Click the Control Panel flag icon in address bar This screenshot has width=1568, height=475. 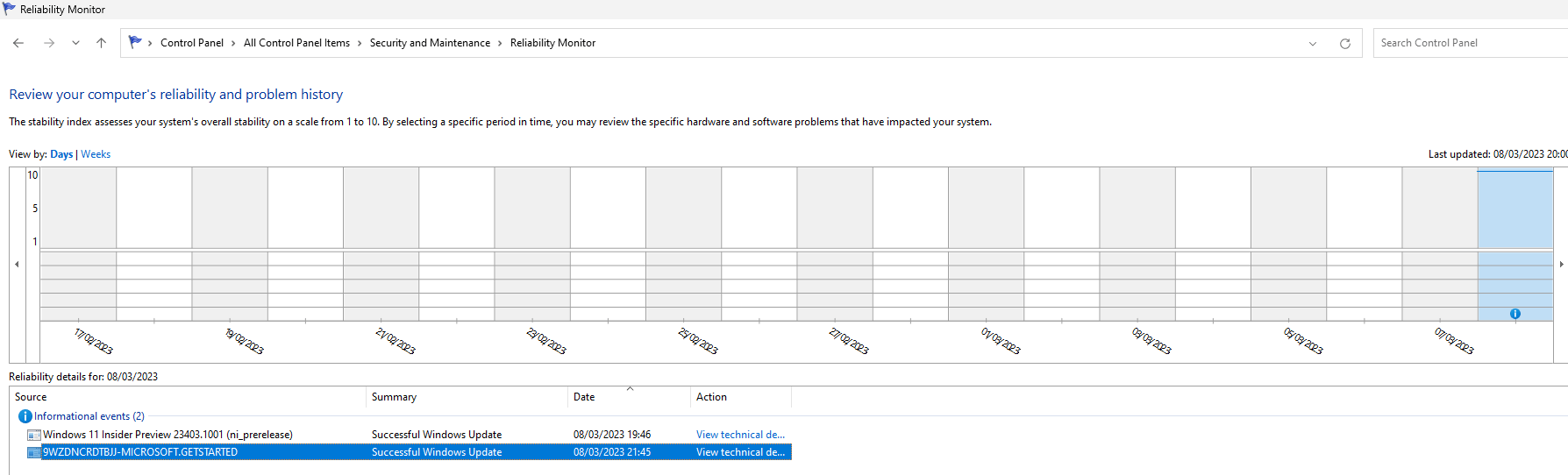pos(134,42)
